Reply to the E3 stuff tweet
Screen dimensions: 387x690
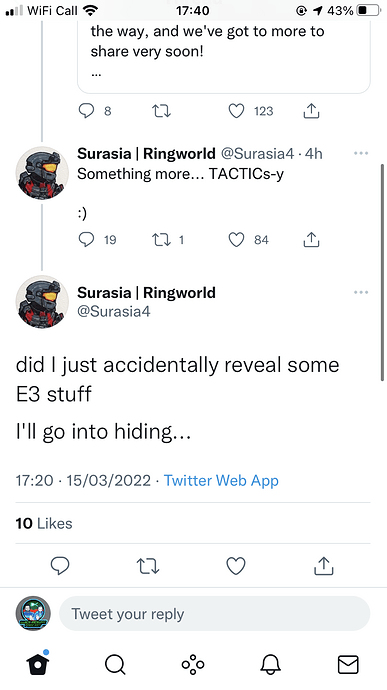[x=60, y=566]
